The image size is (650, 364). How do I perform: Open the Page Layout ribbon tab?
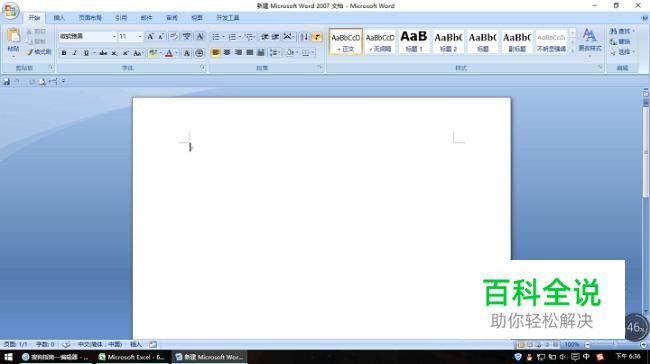pos(90,18)
